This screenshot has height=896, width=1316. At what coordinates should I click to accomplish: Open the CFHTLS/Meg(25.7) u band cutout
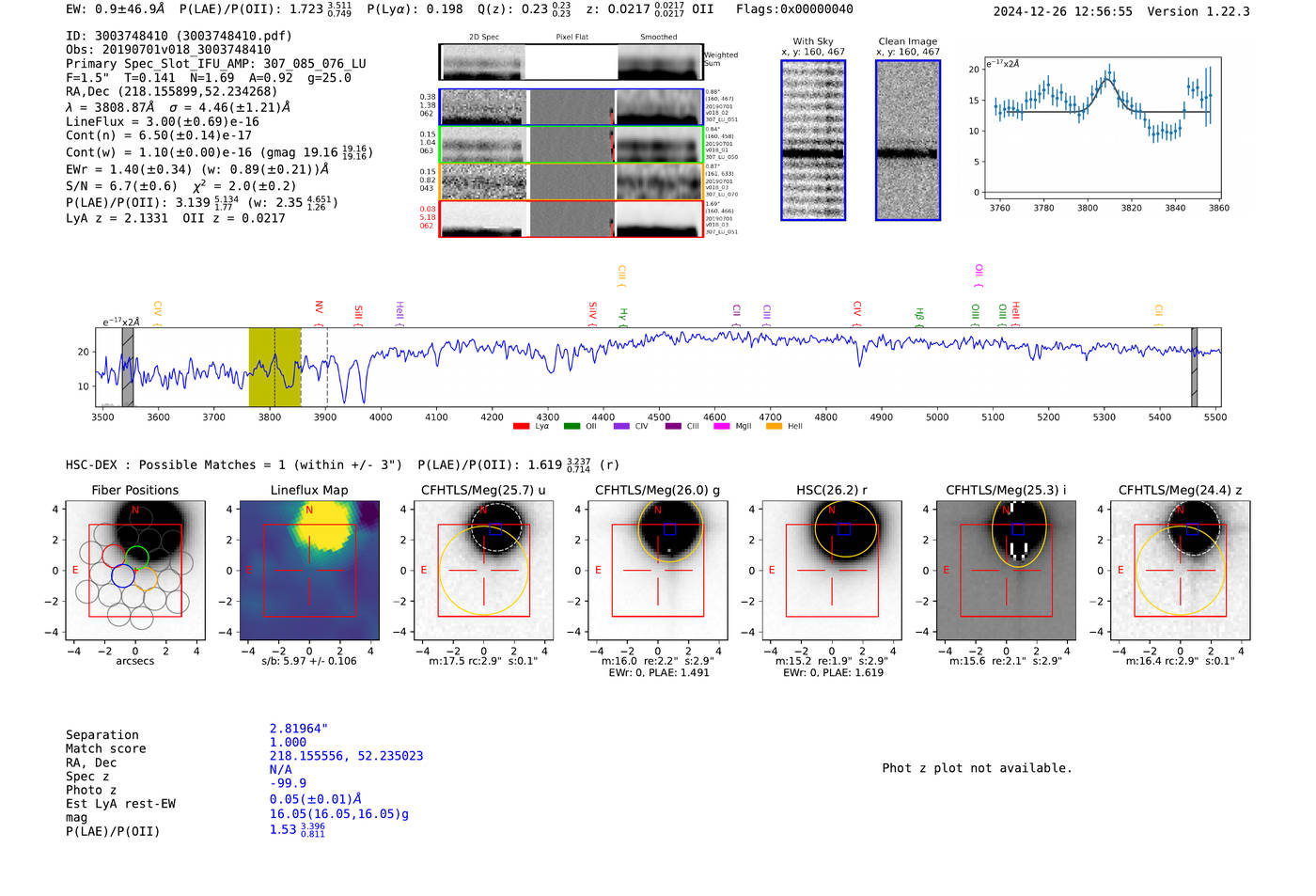483,570
